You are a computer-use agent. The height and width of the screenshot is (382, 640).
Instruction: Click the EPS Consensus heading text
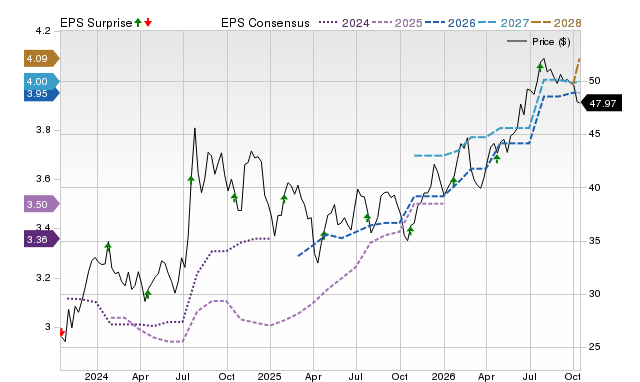pyautogui.click(x=265, y=23)
